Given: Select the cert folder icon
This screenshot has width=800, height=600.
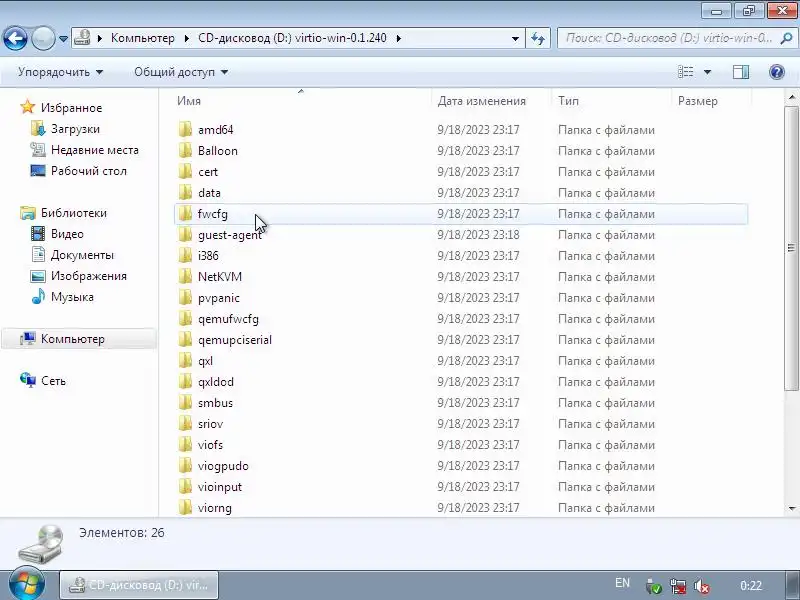Looking at the screenshot, I should pos(186,171).
